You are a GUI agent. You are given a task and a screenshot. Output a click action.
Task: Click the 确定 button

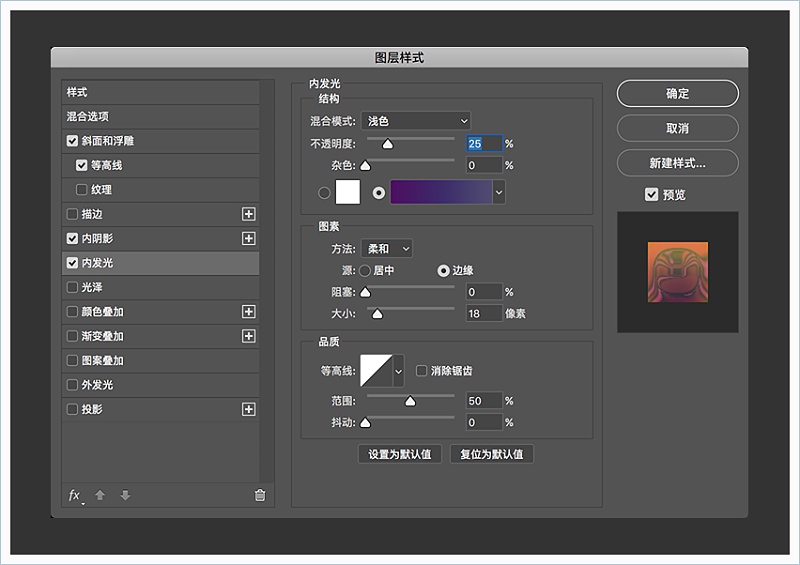(677, 94)
